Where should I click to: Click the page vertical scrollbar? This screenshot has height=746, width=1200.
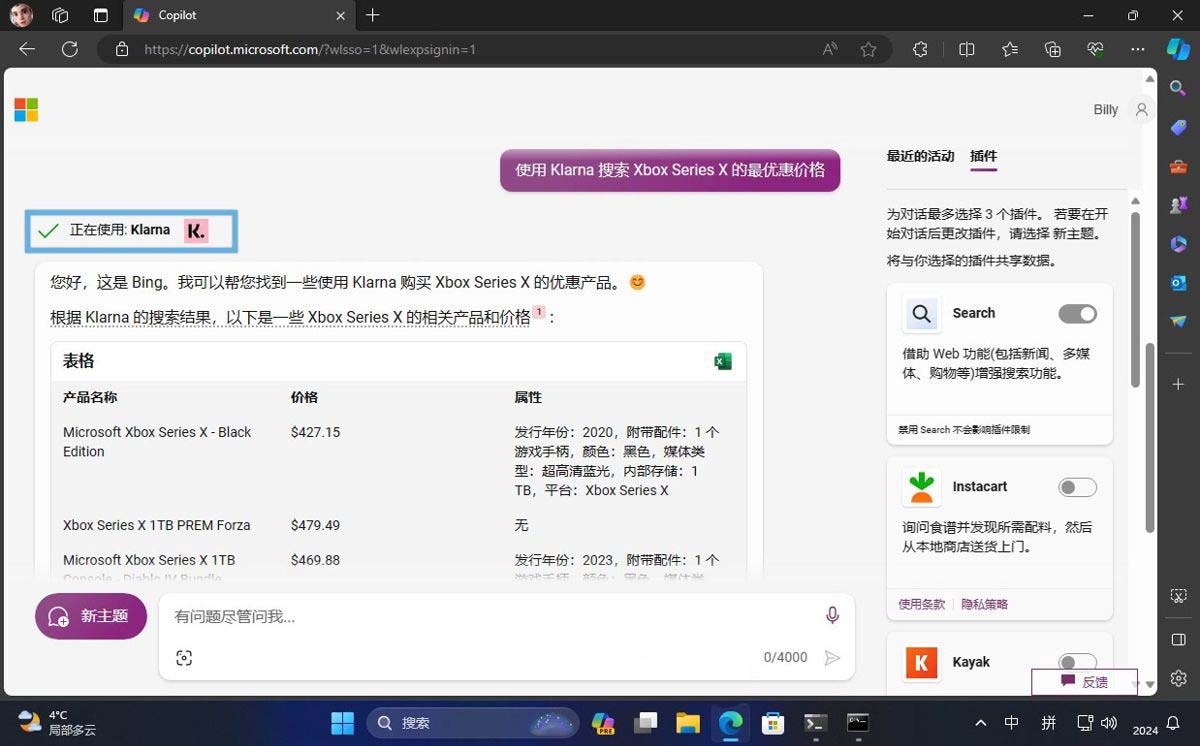click(1150, 438)
